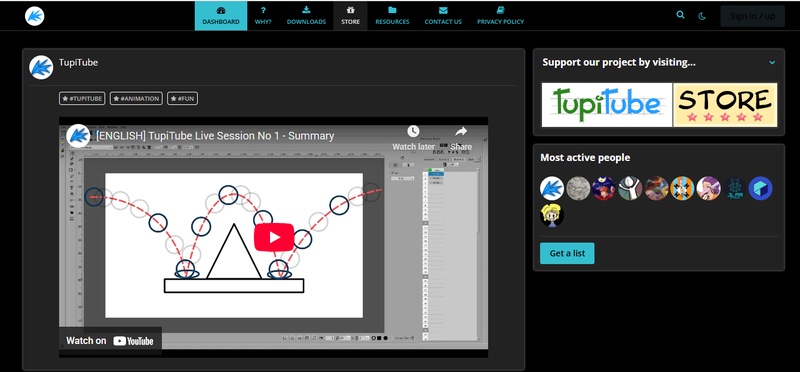This screenshot has height=372, width=800.
Task: Open the STORE banner with stars
Action: coord(725,105)
